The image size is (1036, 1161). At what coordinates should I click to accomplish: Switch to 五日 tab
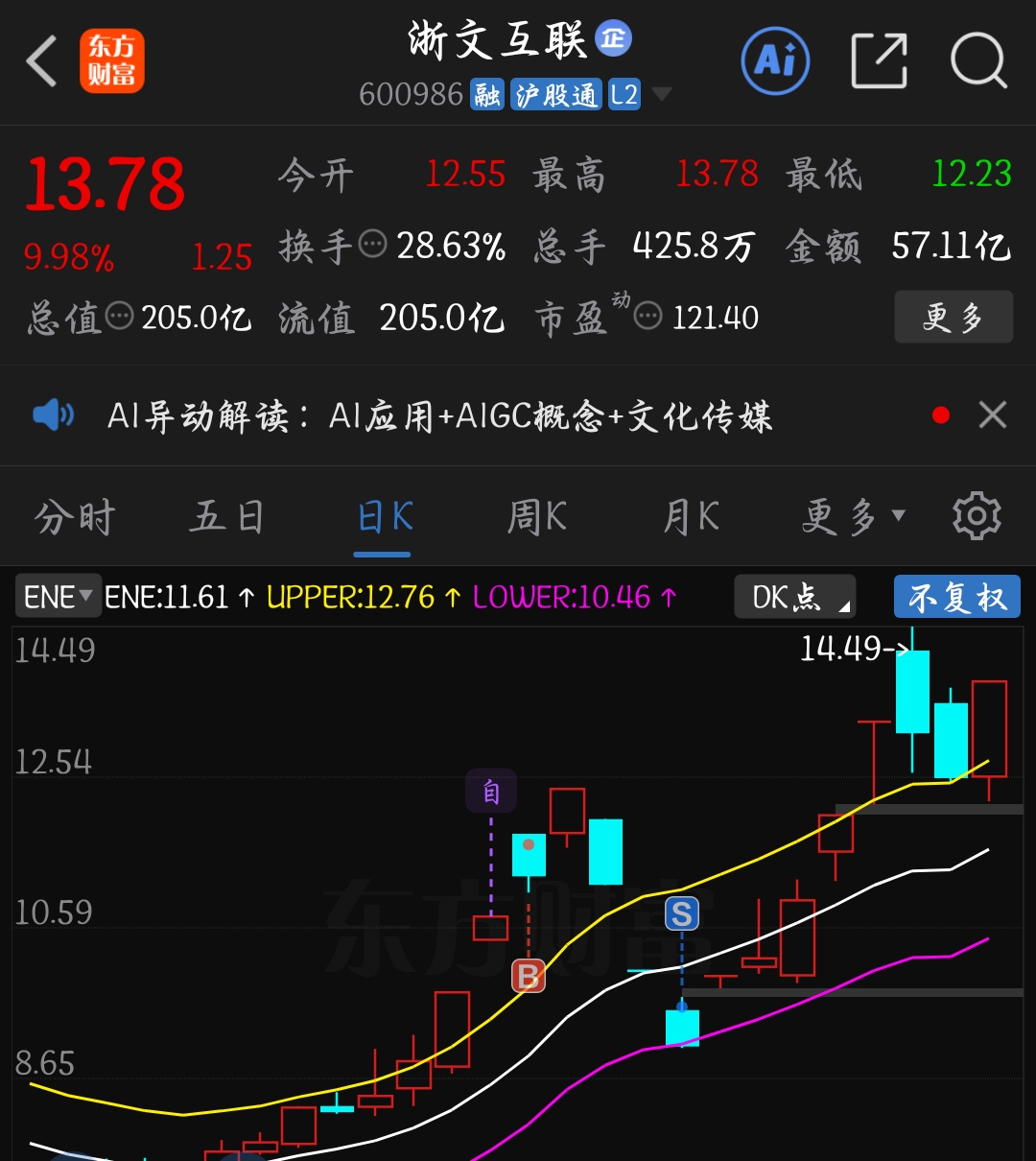tap(226, 518)
